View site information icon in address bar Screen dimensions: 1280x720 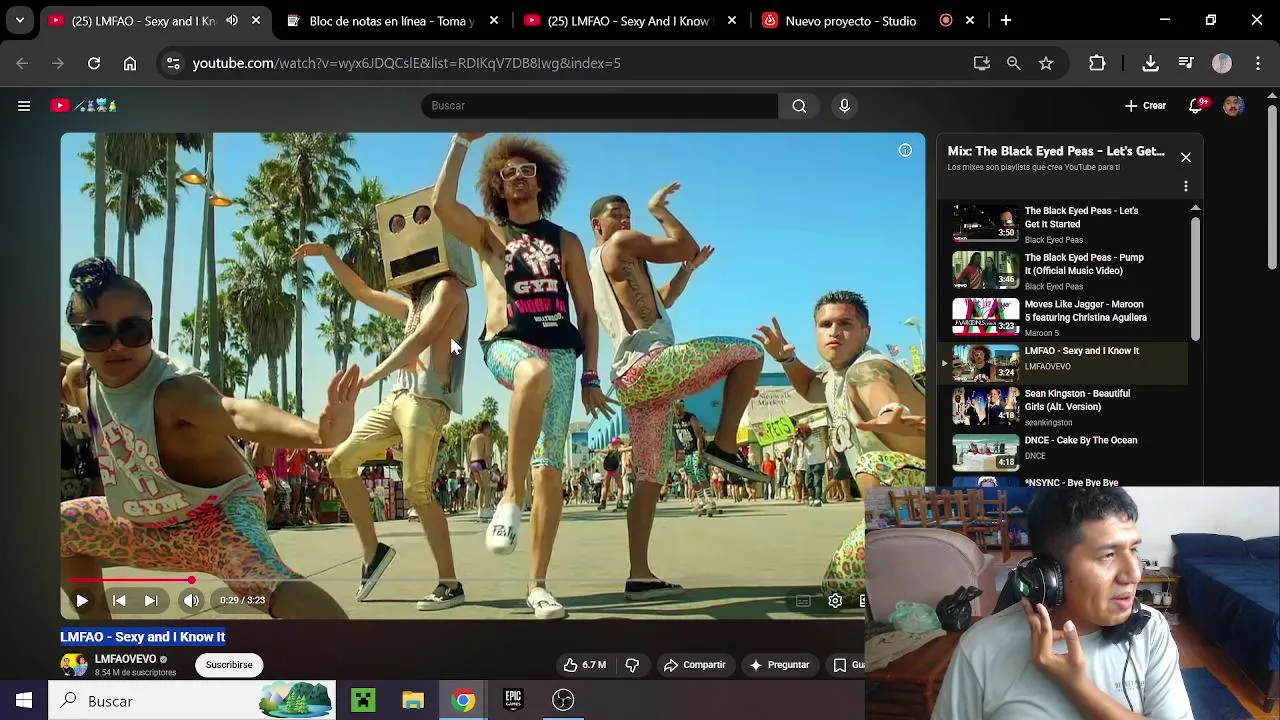[x=173, y=63]
